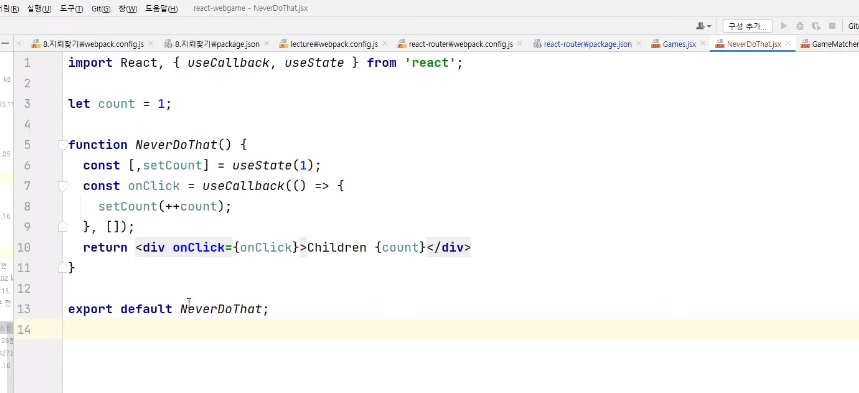This screenshot has height=393, width=859.
Task: Close the Games.jsx tab
Action: (703, 44)
